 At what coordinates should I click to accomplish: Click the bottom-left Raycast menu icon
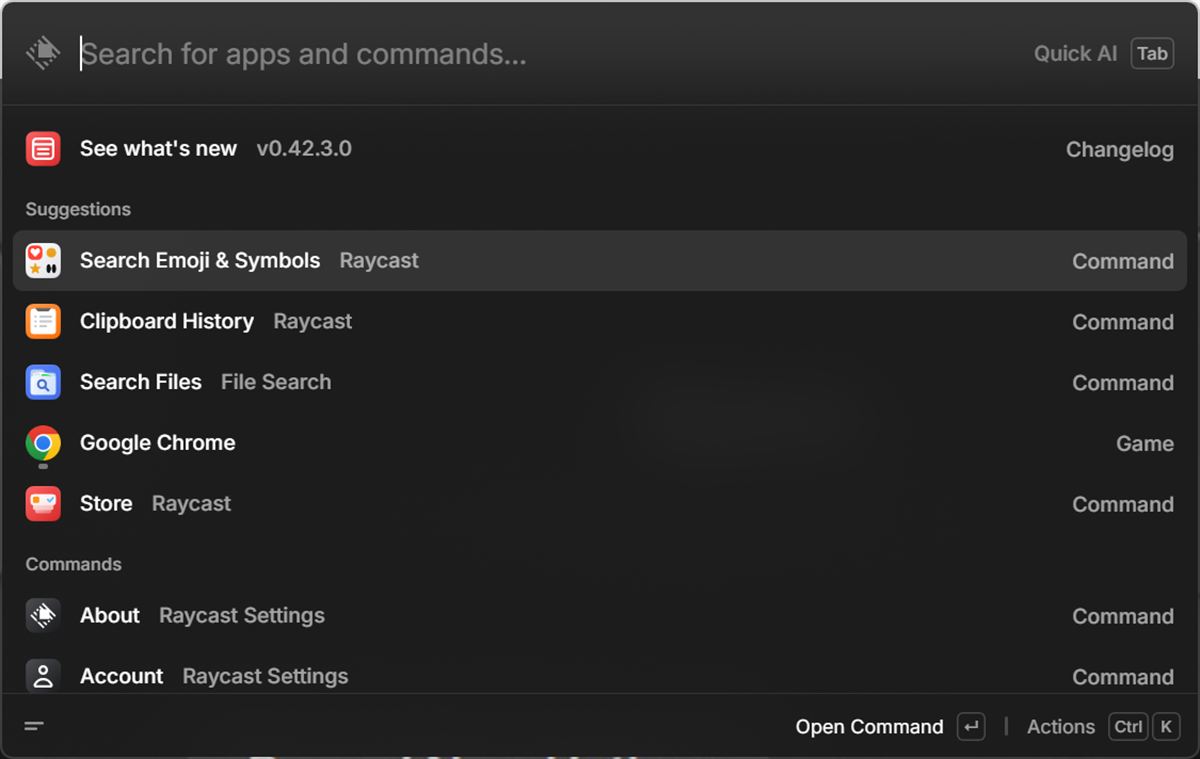point(34,727)
